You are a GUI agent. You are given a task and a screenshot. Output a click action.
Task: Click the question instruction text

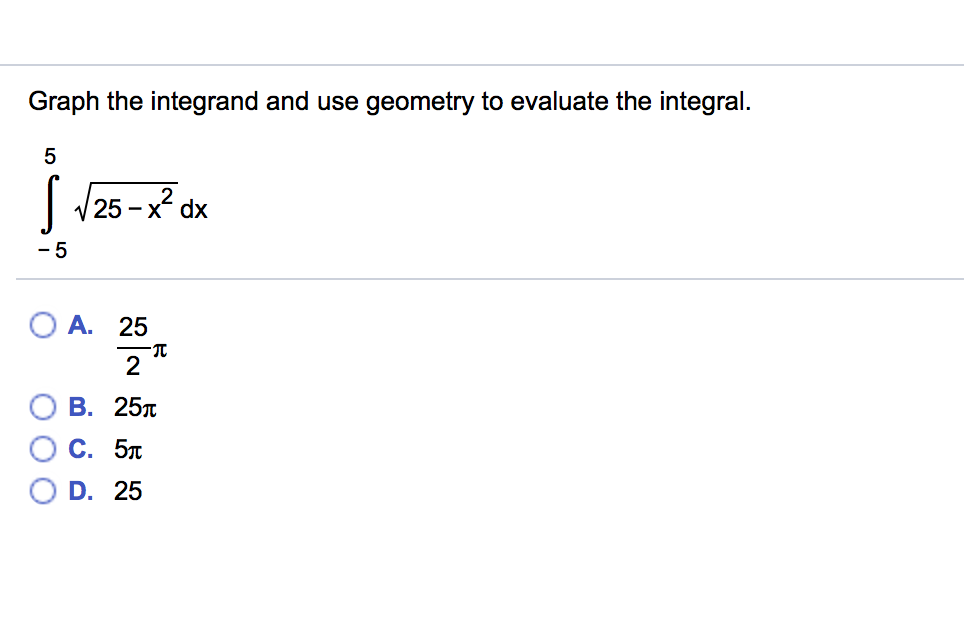click(389, 101)
